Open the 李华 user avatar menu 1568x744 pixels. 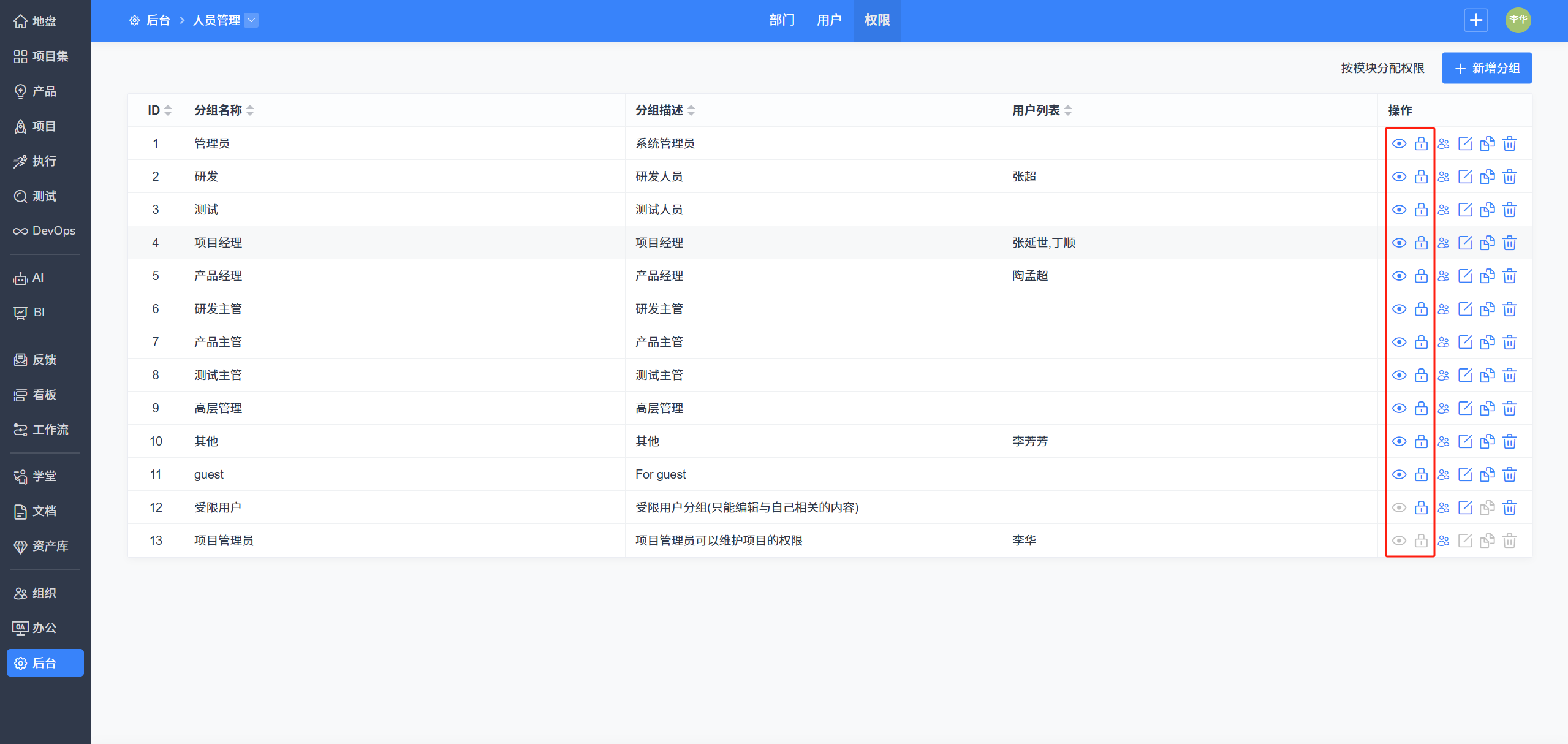[1518, 20]
